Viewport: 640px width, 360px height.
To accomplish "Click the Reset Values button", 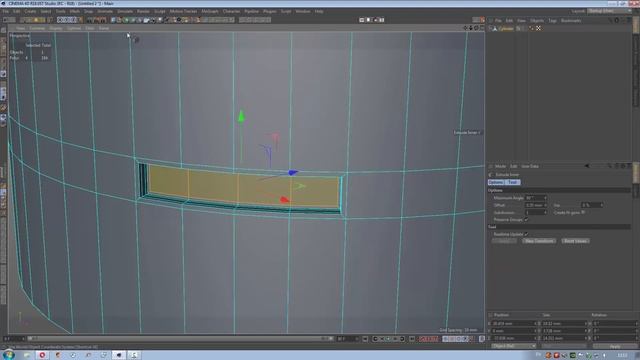I will pos(575,241).
